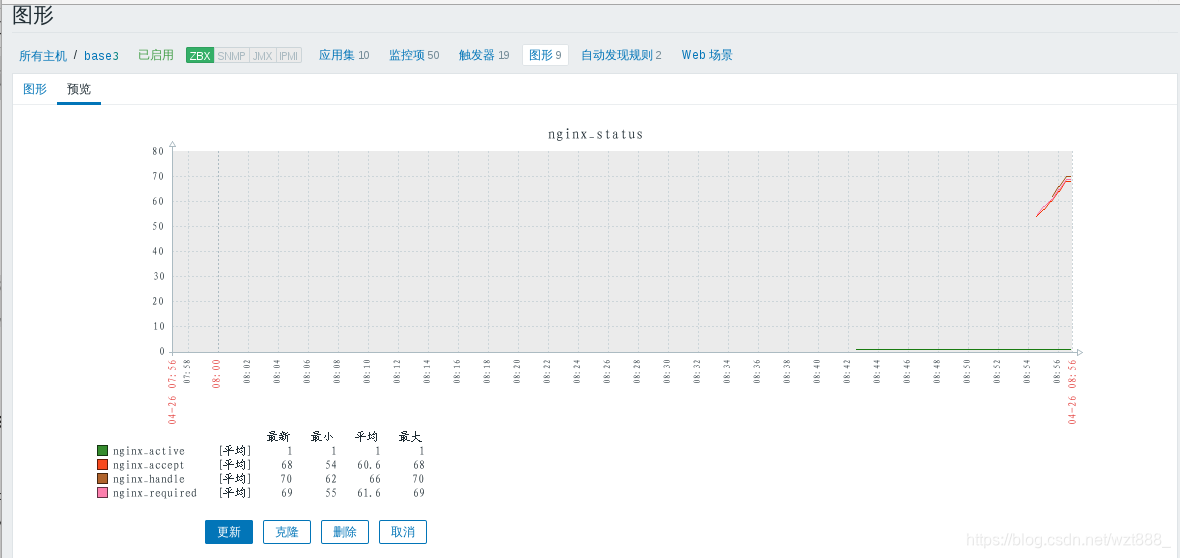Switch to the 图形 configuration tab
Screen dimensions: 1180x558
click(35, 89)
